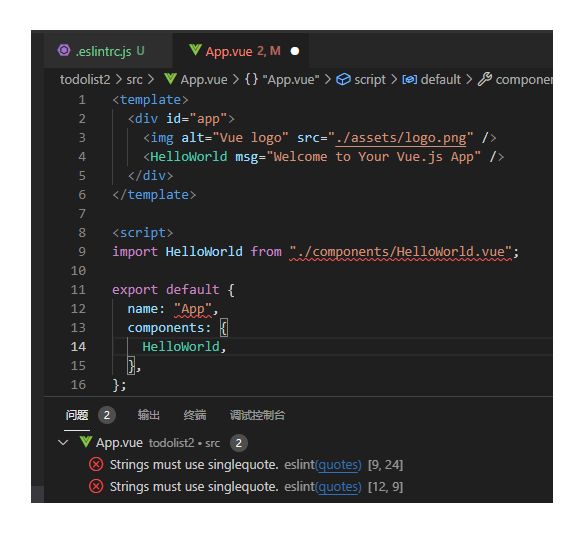
Task: Click the closing </template> tag on line 6
Action: pos(154,195)
